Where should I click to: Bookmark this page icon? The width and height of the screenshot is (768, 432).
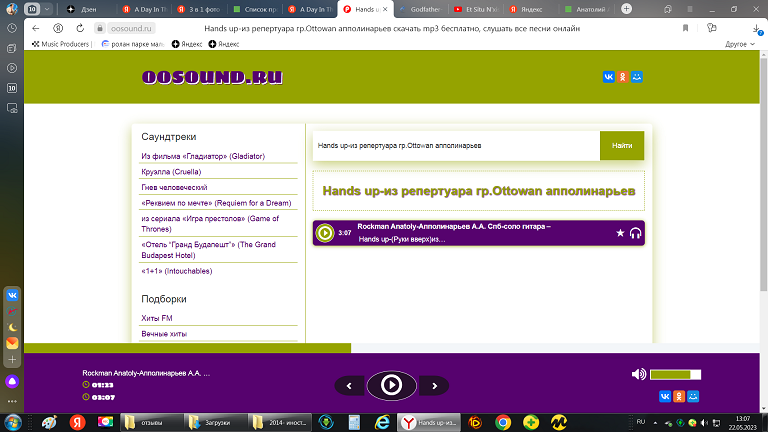[x=685, y=28]
